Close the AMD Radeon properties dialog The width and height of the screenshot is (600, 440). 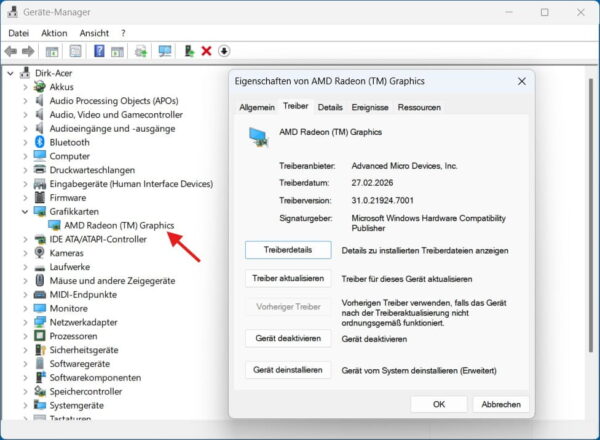522,81
